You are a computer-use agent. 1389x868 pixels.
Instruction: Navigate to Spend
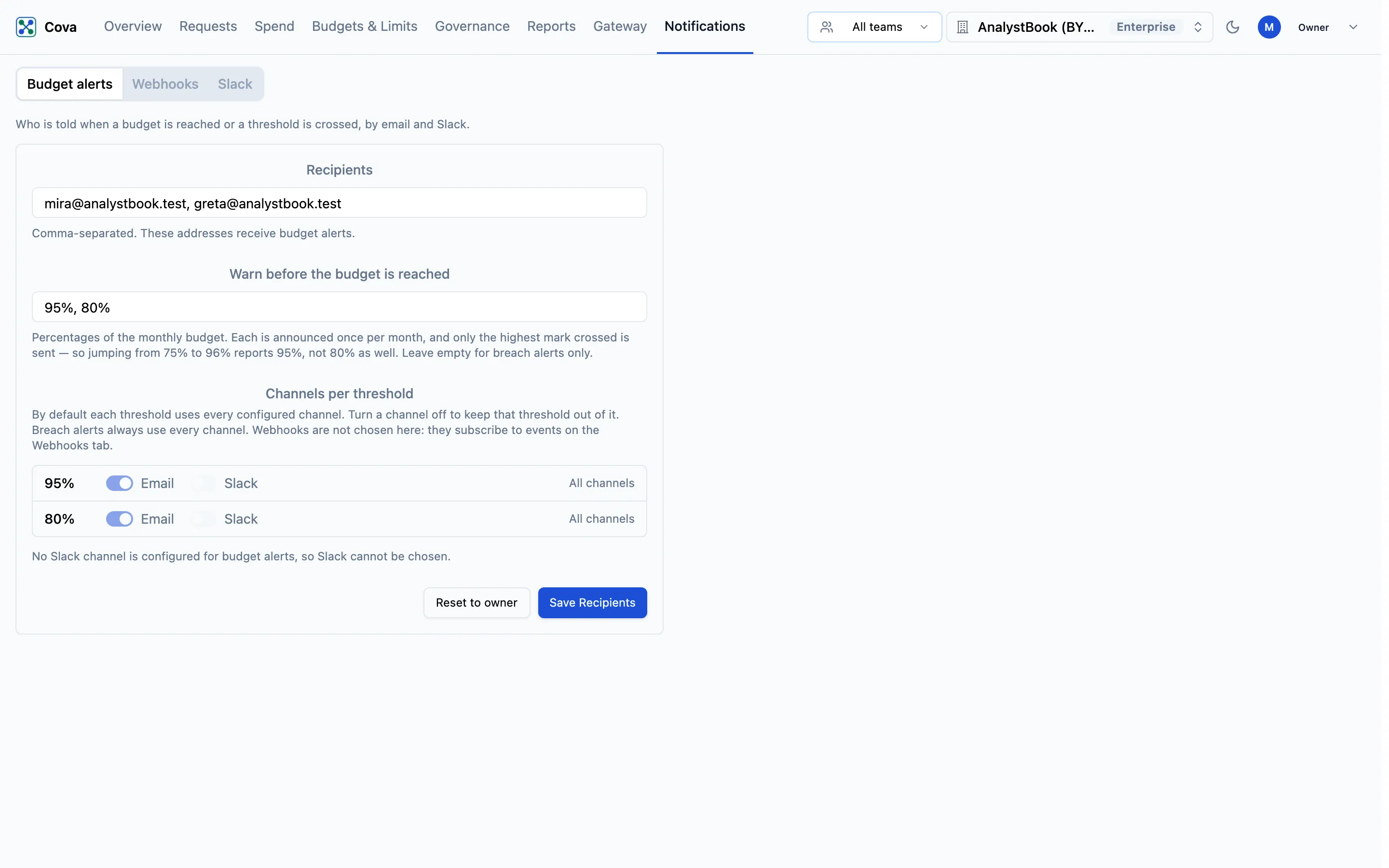point(274,27)
